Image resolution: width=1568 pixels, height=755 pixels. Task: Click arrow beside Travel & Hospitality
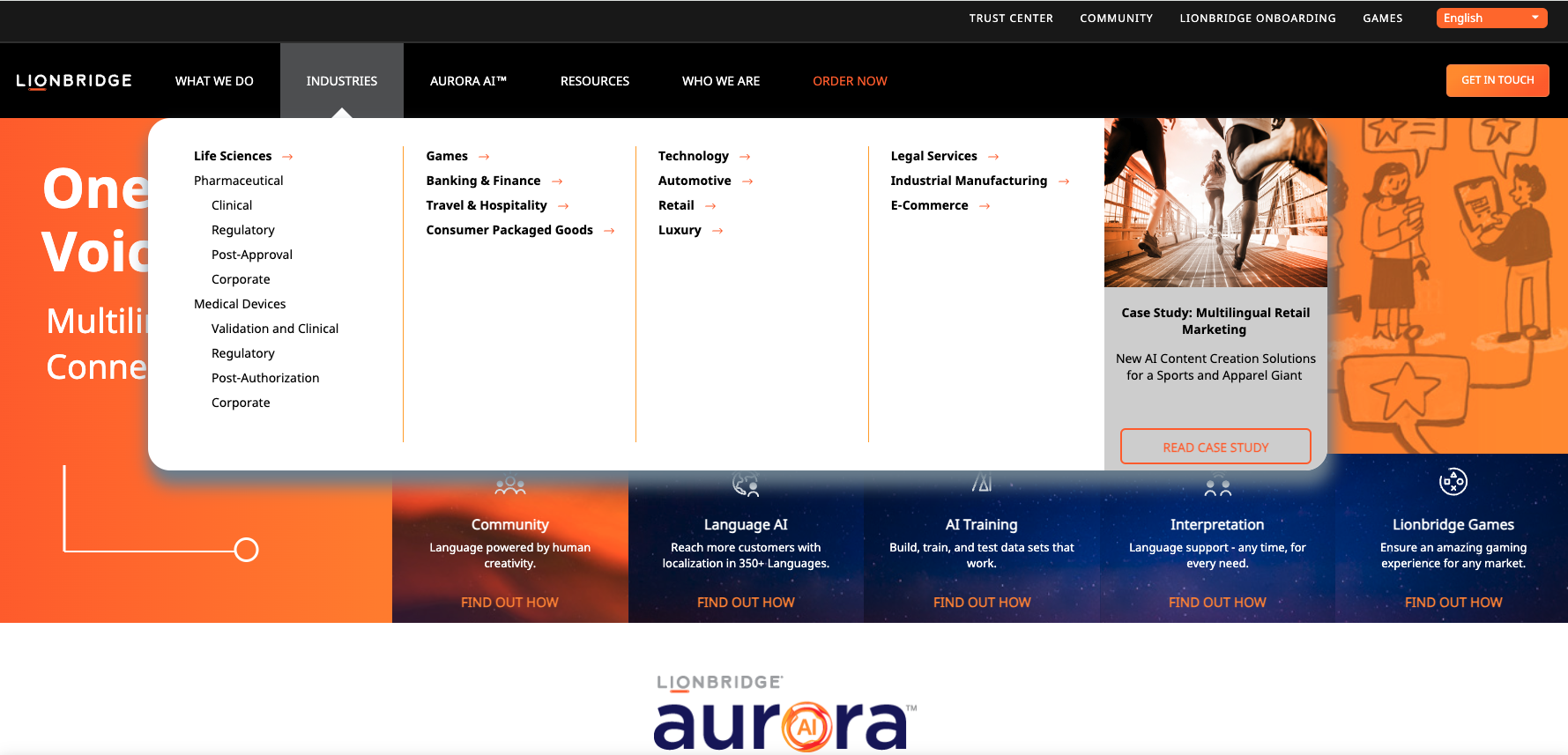click(563, 206)
